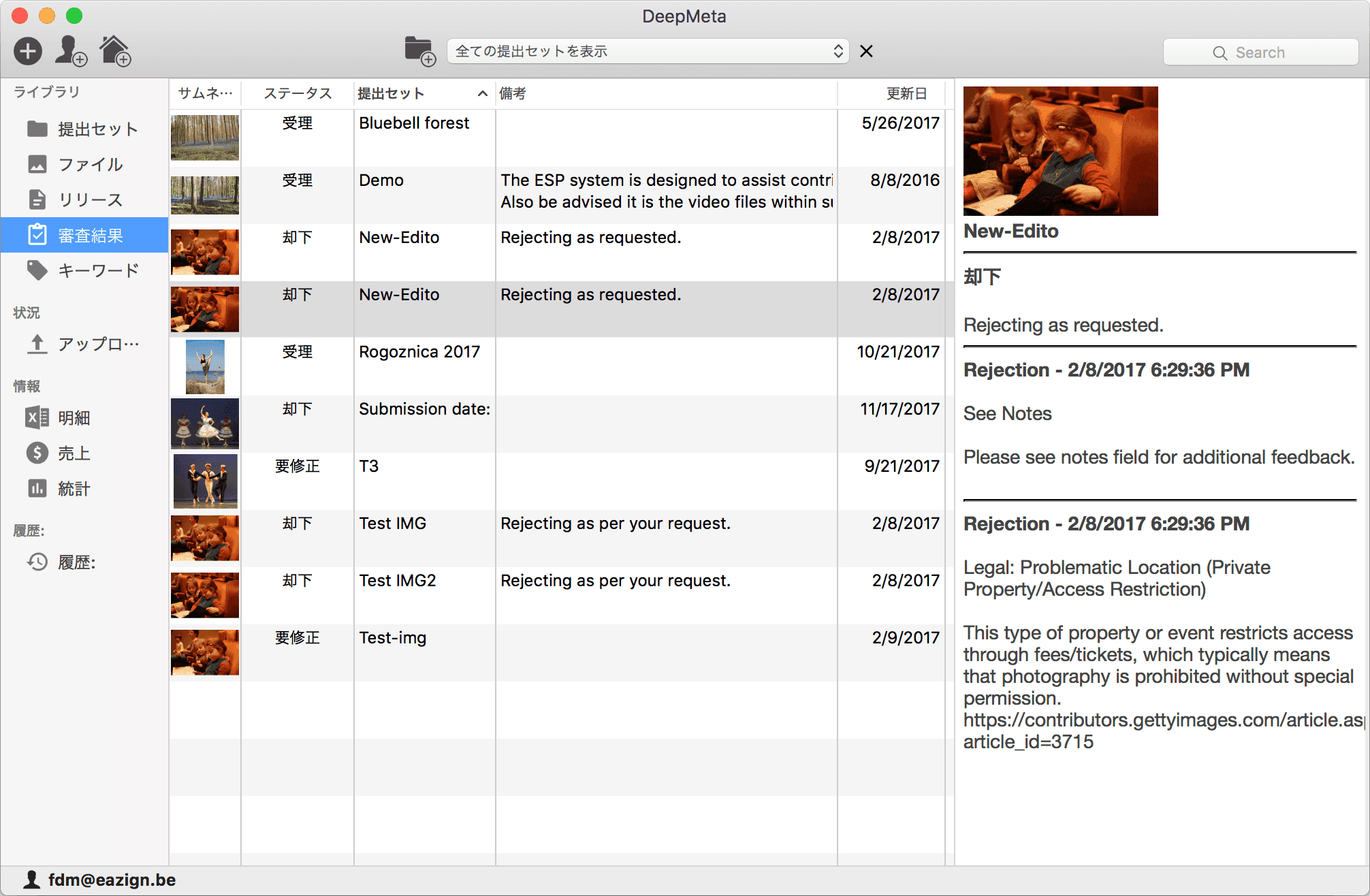Viewport: 1370px width, 896px height.
Task: Click the 'Demo' submission name
Action: pyautogui.click(x=381, y=180)
